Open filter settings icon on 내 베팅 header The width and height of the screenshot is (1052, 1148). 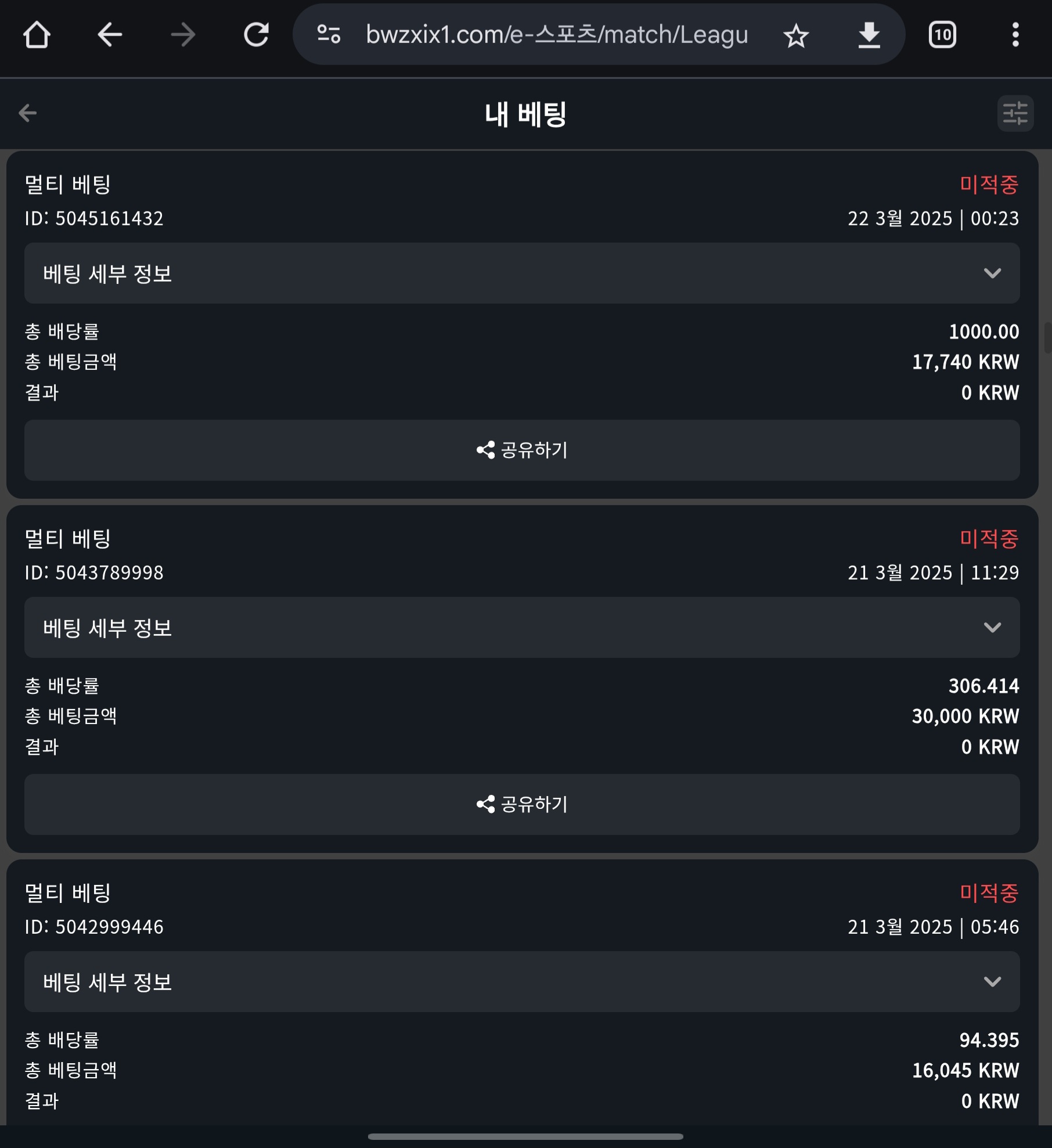coord(1015,113)
